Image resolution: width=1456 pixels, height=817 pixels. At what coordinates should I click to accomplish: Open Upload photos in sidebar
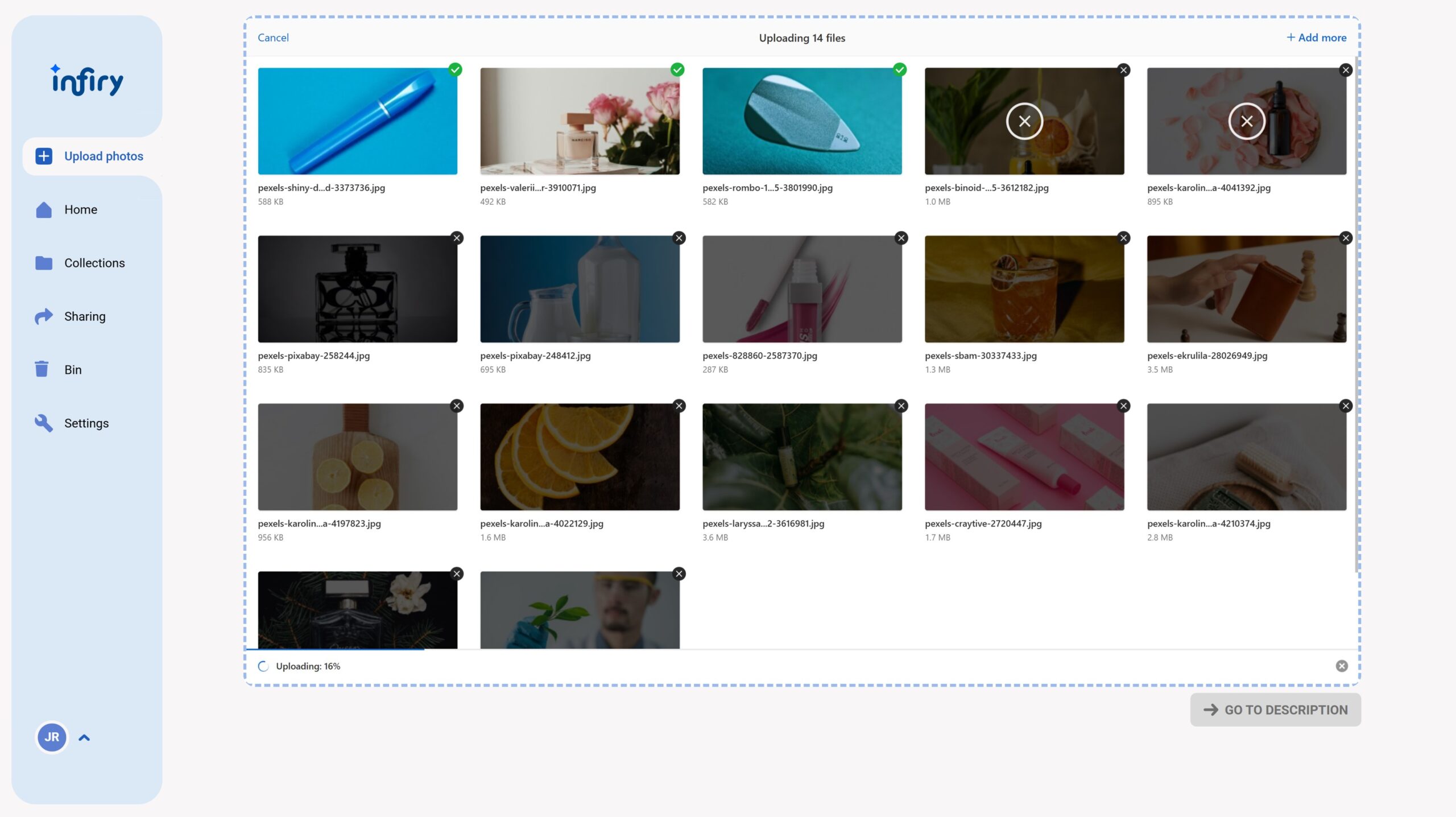(x=92, y=156)
